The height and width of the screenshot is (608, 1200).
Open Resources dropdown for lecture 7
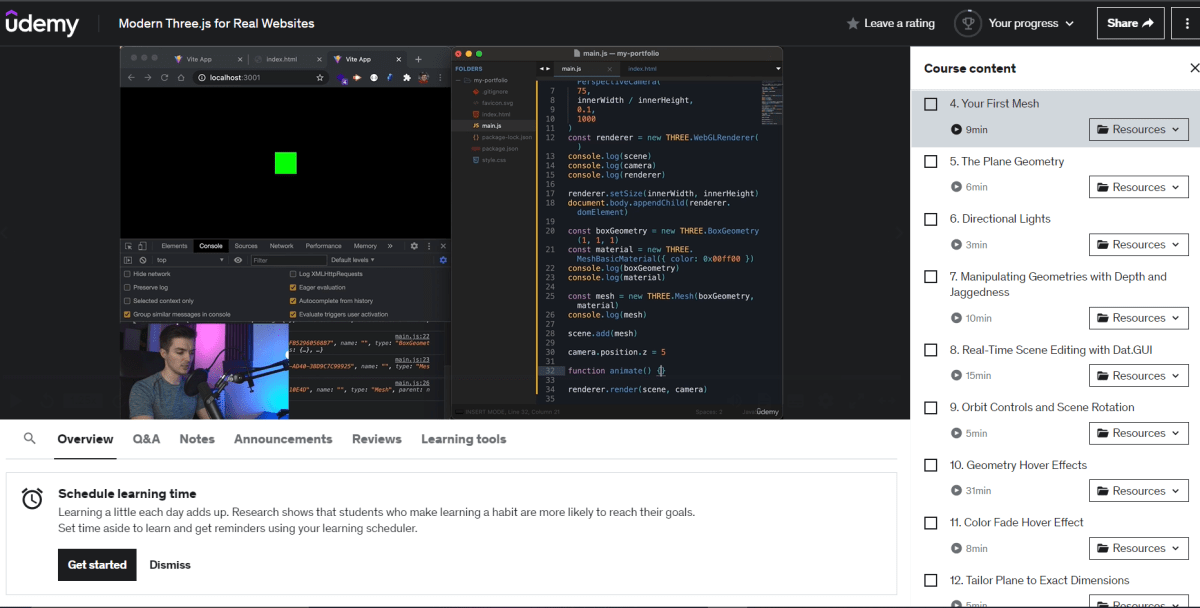tap(1138, 318)
